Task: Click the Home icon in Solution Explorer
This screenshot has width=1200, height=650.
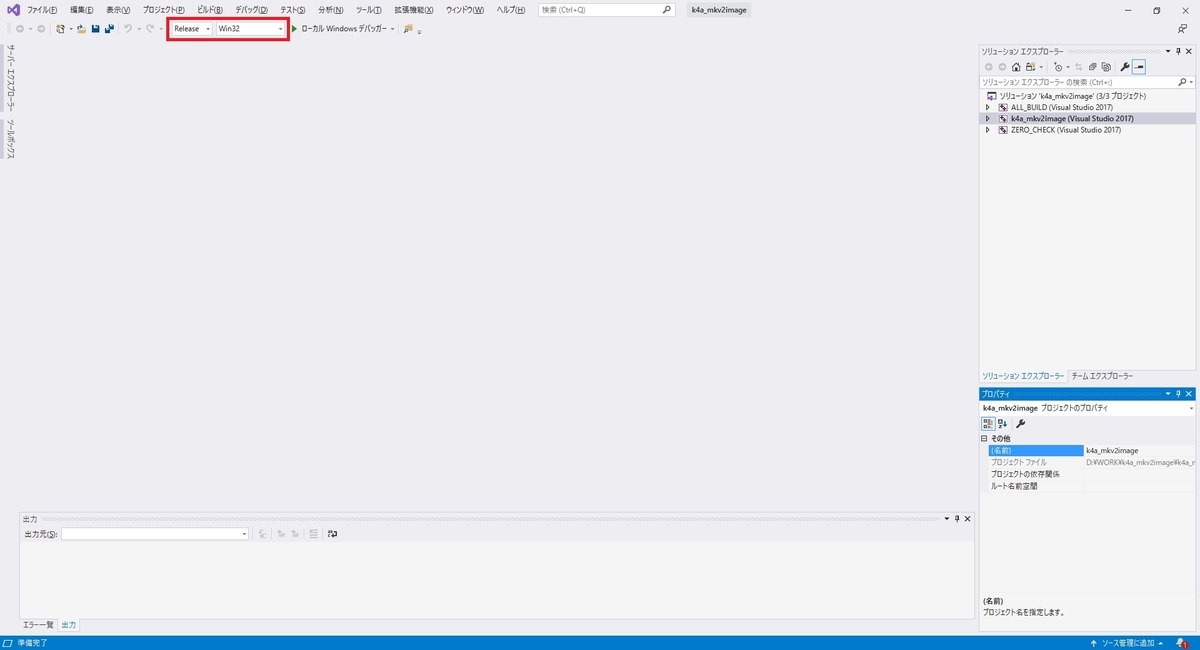Action: (1015, 67)
